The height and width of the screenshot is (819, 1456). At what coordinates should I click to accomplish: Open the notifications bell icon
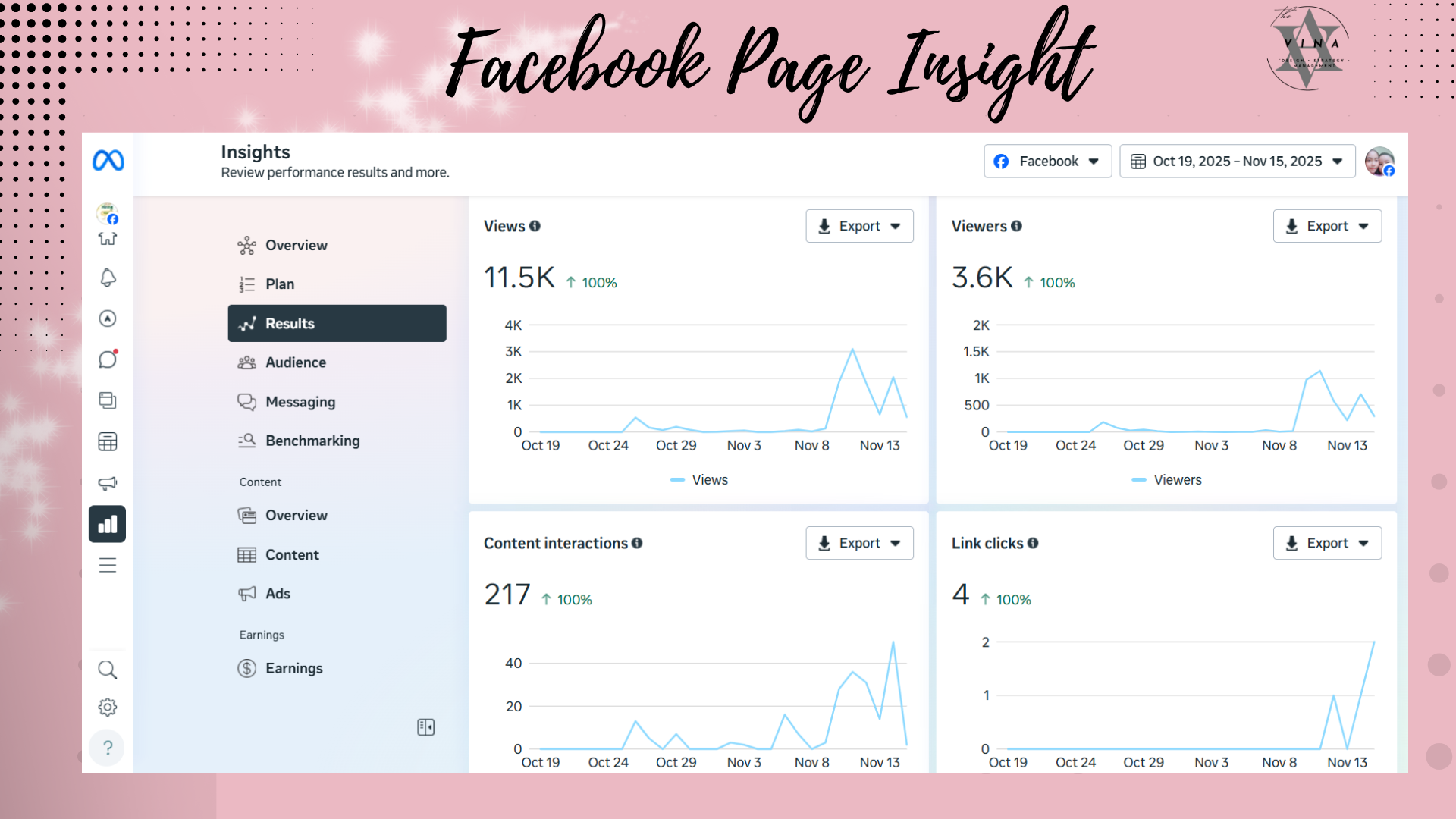tap(108, 278)
